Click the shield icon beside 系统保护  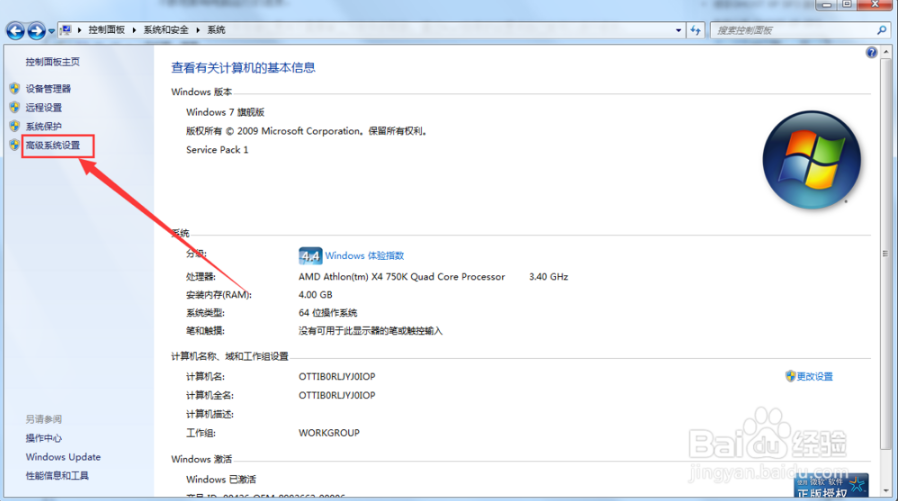pyautogui.click(x=14, y=126)
